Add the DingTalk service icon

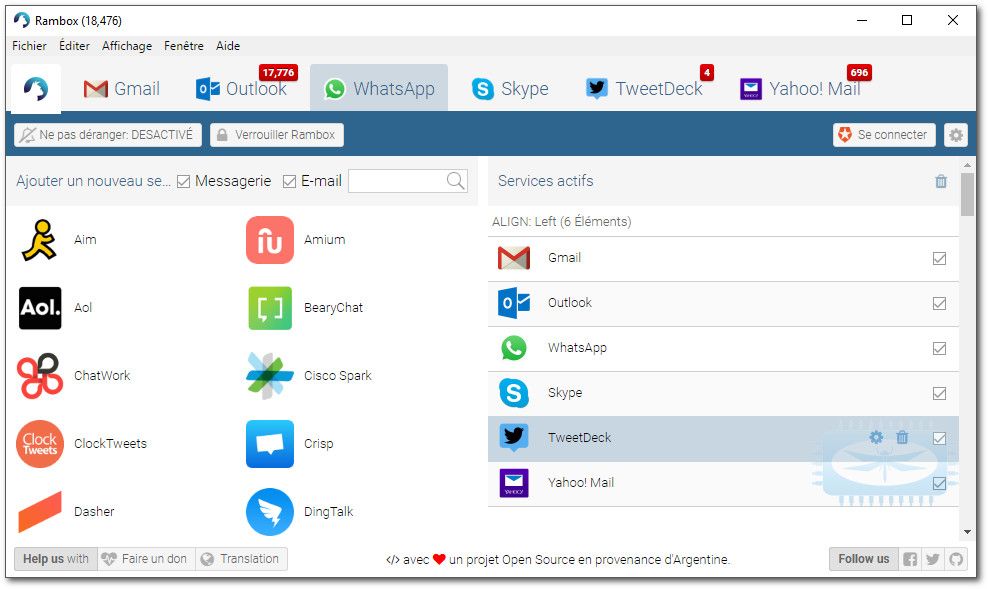pos(270,512)
